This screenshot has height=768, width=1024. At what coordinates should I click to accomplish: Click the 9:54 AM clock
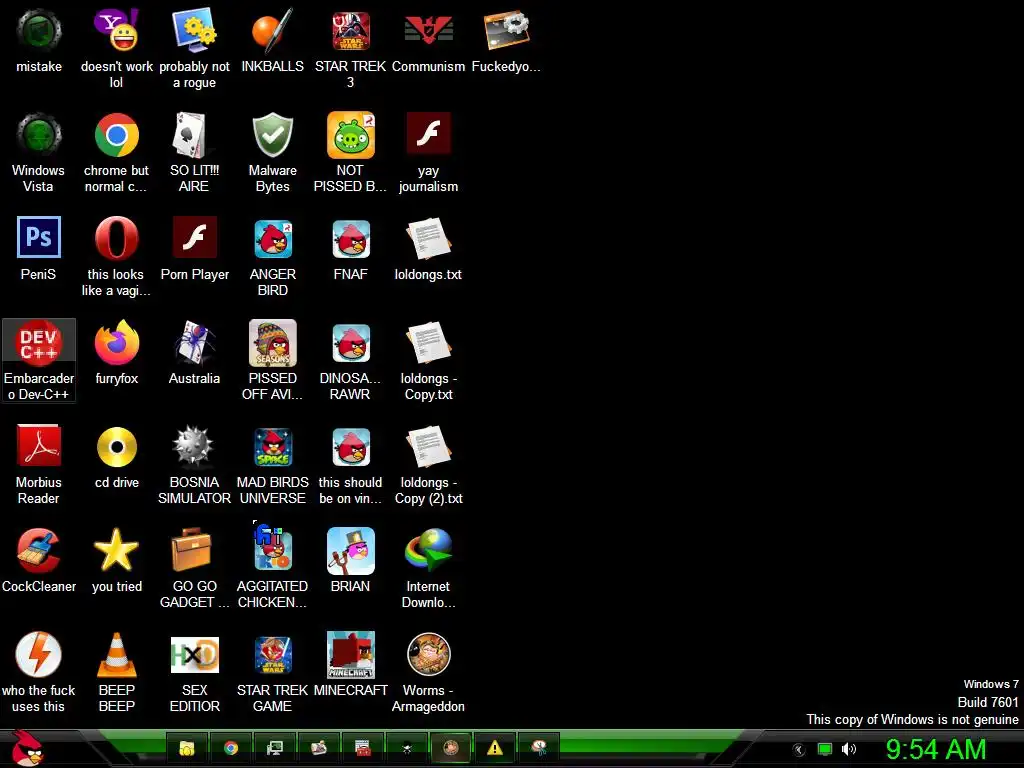pyautogui.click(x=936, y=749)
